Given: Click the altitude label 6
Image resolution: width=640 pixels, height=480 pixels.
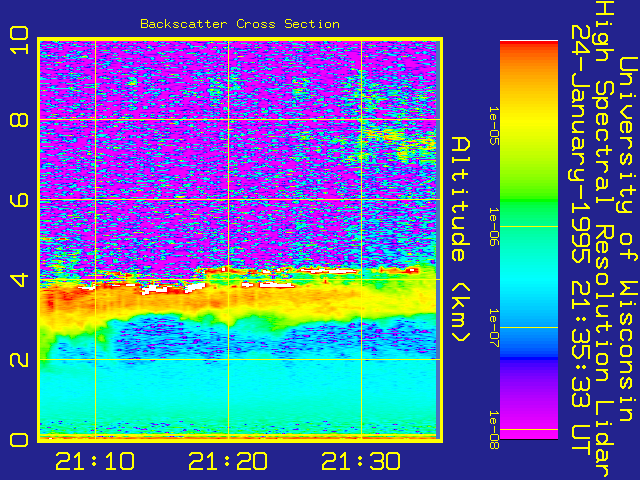Looking at the screenshot, I should point(19,200).
